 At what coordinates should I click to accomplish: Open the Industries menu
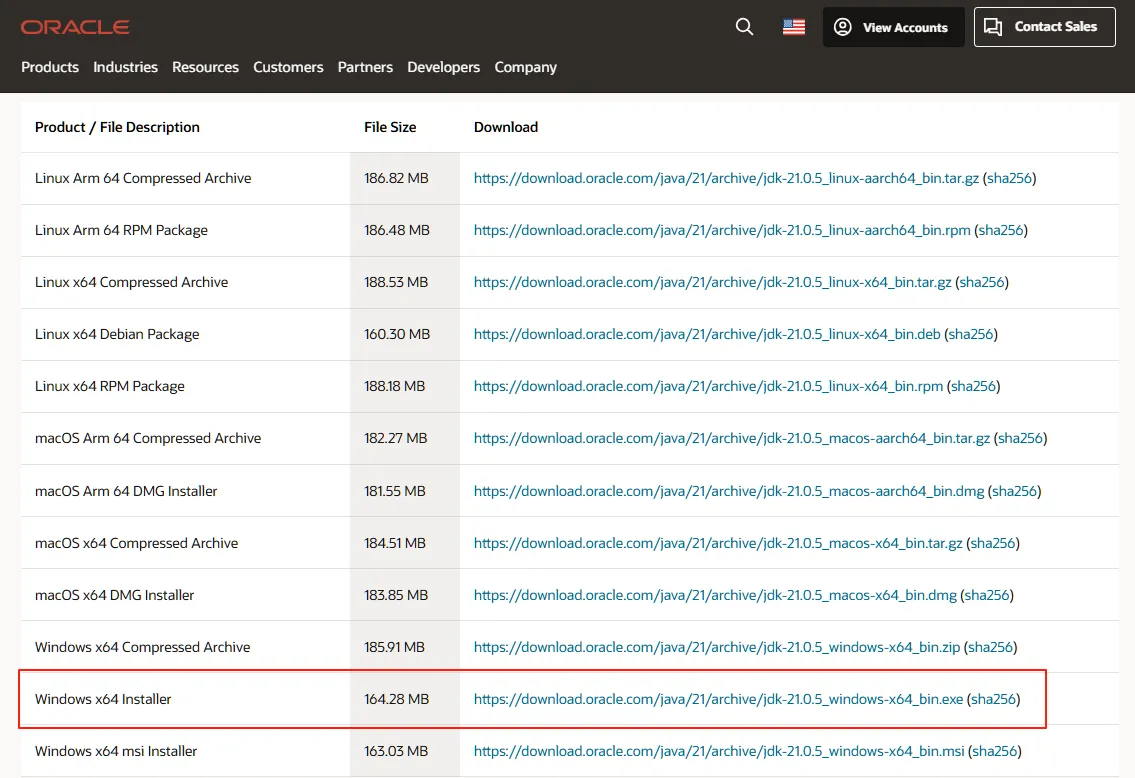[x=125, y=67]
